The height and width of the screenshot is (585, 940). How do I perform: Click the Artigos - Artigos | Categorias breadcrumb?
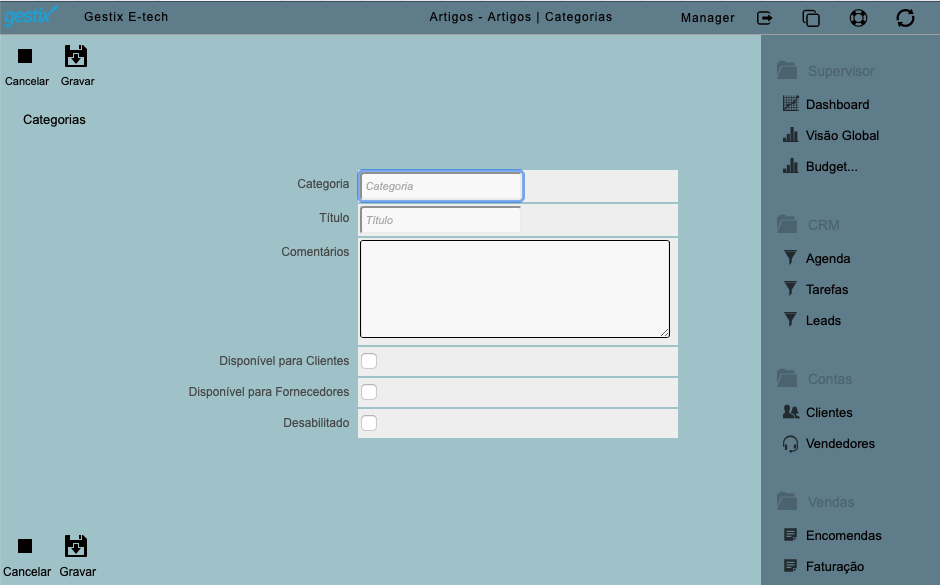[x=520, y=17]
